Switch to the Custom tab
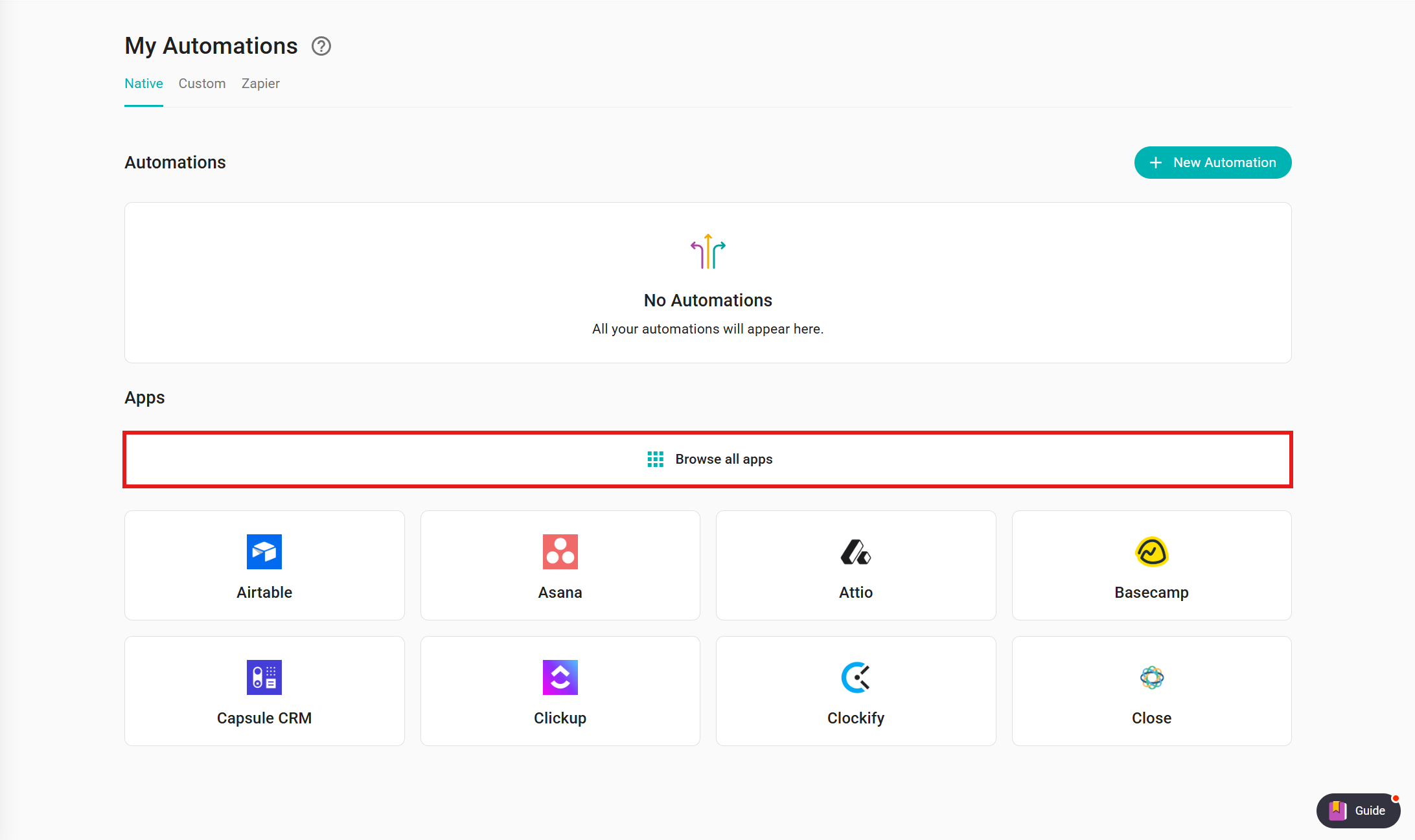Viewport: 1415px width, 840px height. click(201, 84)
